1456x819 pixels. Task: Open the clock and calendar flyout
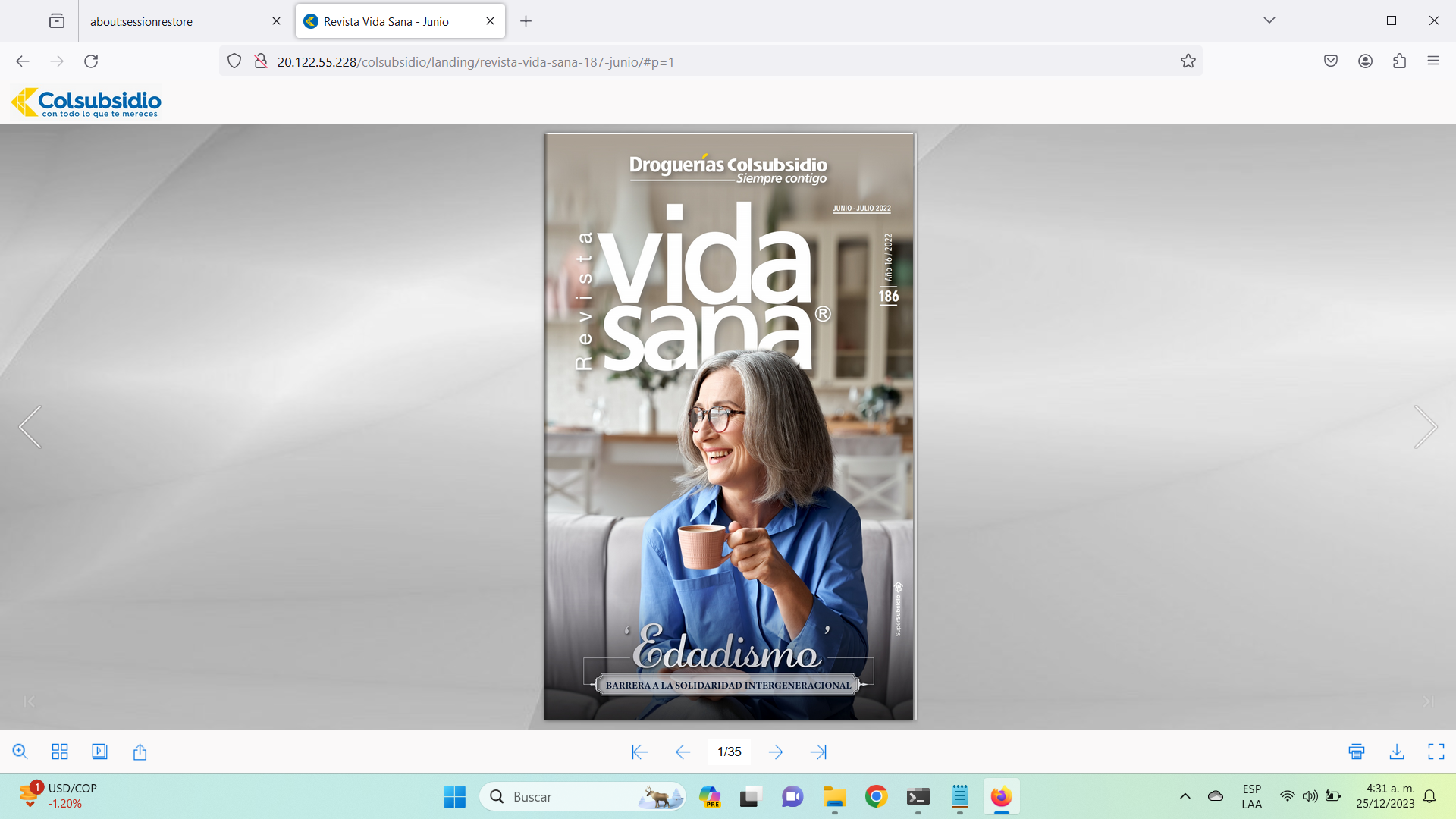[x=1385, y=796]
